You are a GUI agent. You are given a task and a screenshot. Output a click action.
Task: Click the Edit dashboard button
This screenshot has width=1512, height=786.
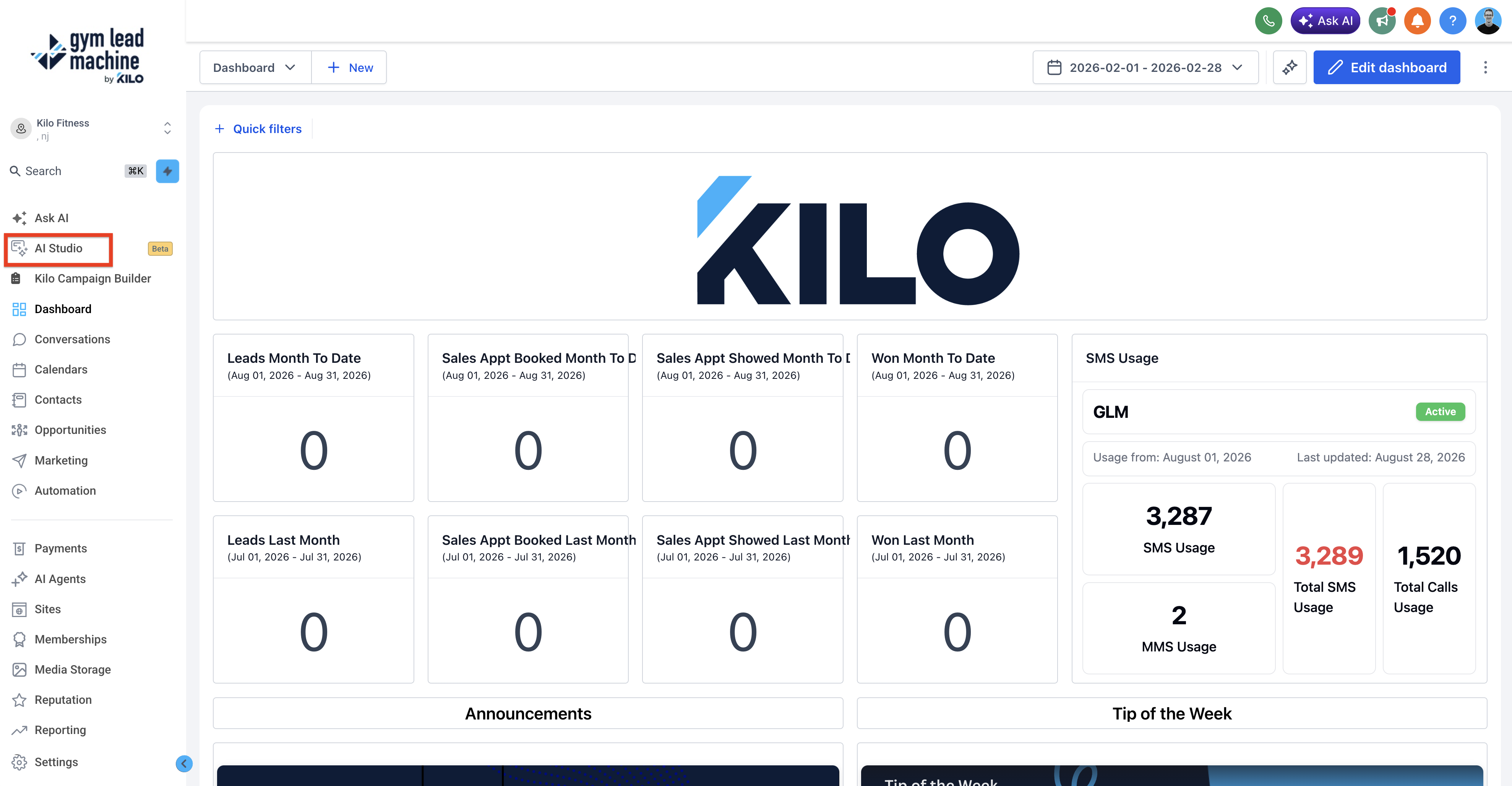[x=1386, y=68]
